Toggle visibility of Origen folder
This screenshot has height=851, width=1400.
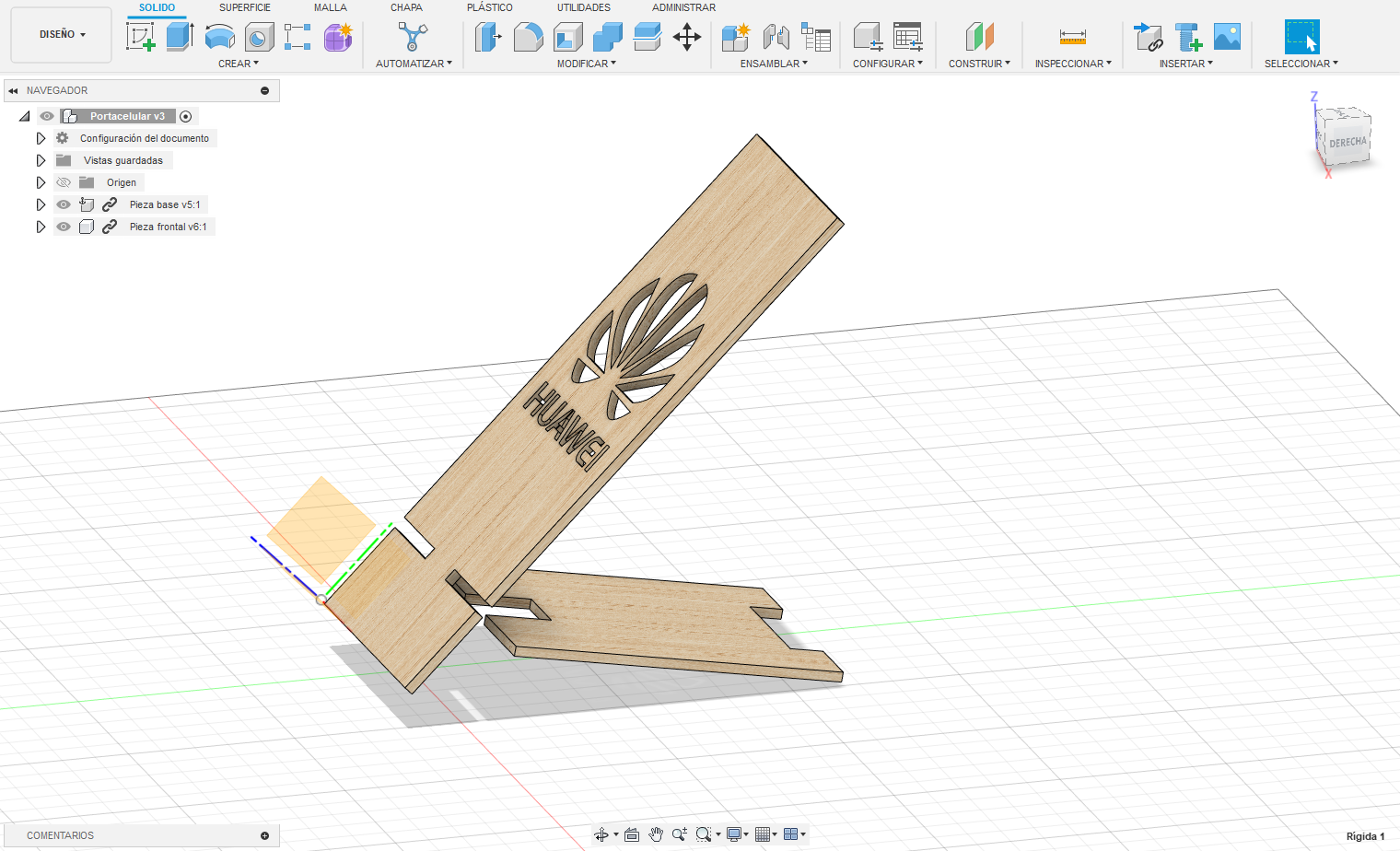(x=64, y=182)
